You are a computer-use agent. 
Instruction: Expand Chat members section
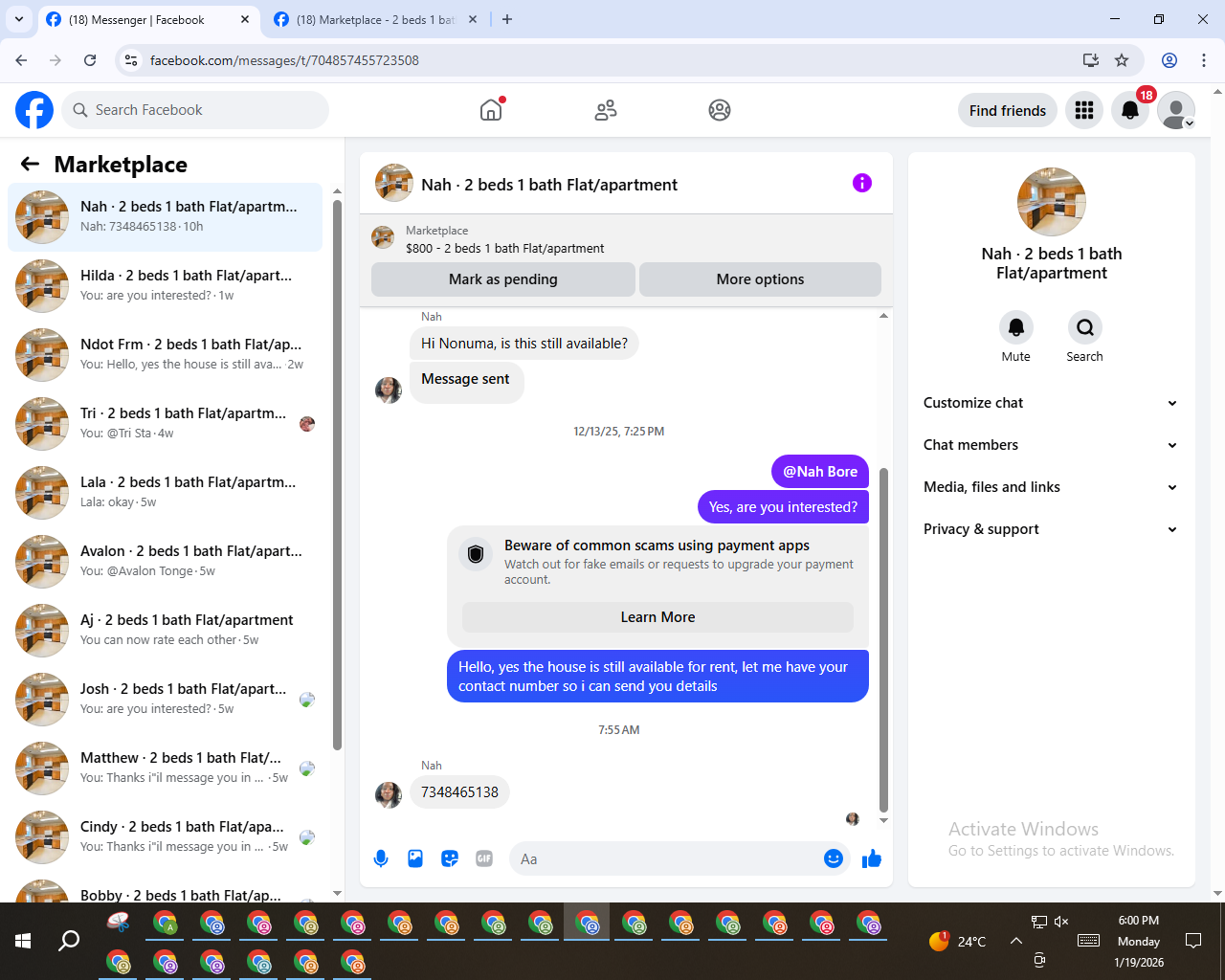1050,445
